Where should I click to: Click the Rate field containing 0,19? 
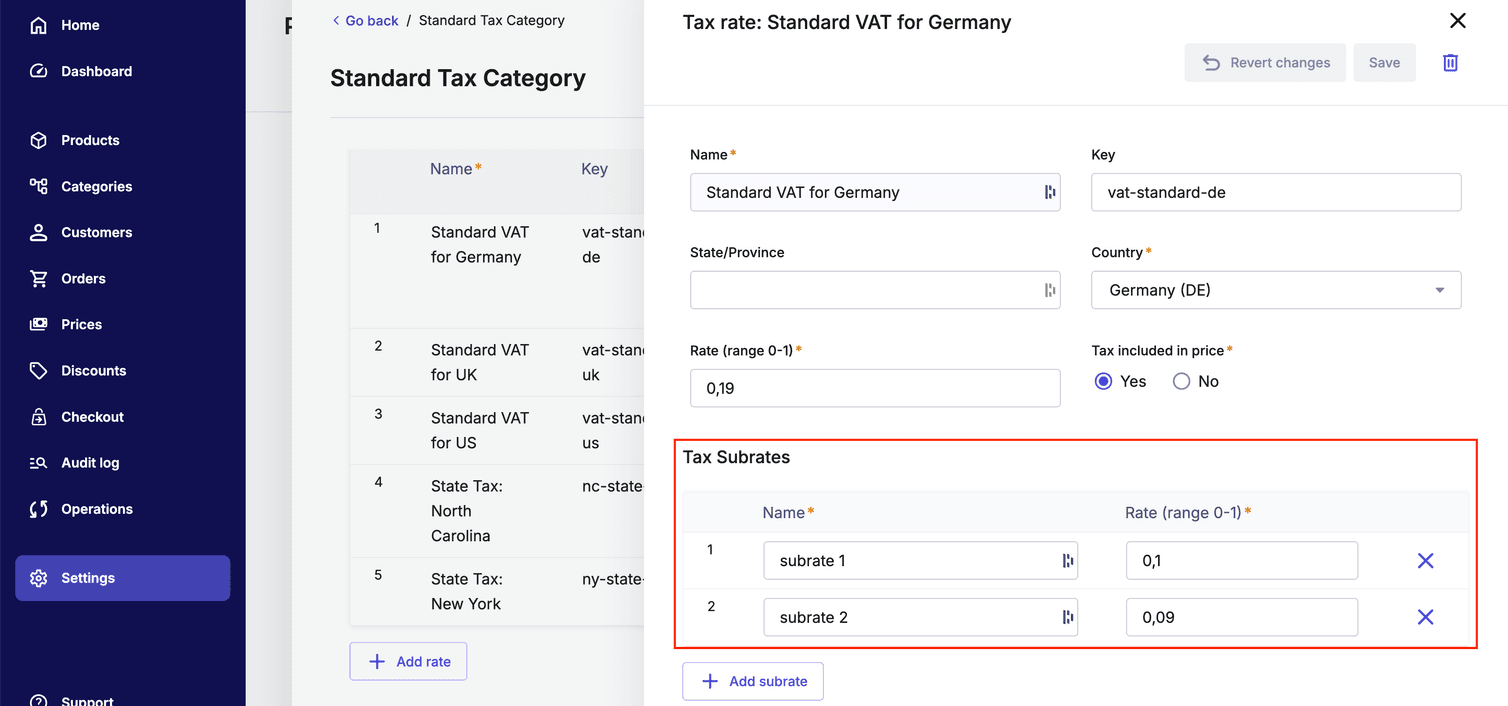click(x=875, y=388)
